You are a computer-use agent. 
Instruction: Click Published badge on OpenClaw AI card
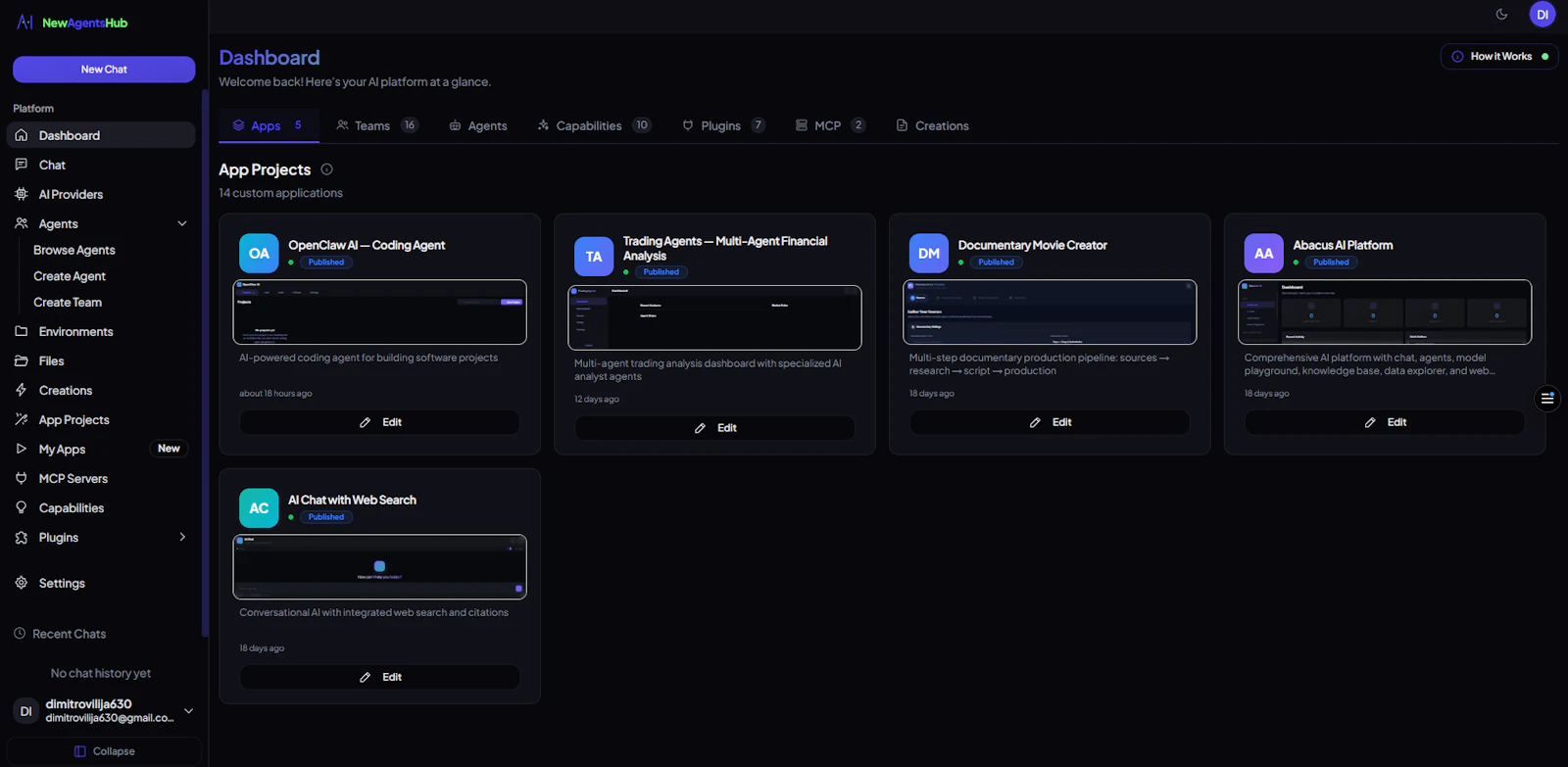coord(326,263)
